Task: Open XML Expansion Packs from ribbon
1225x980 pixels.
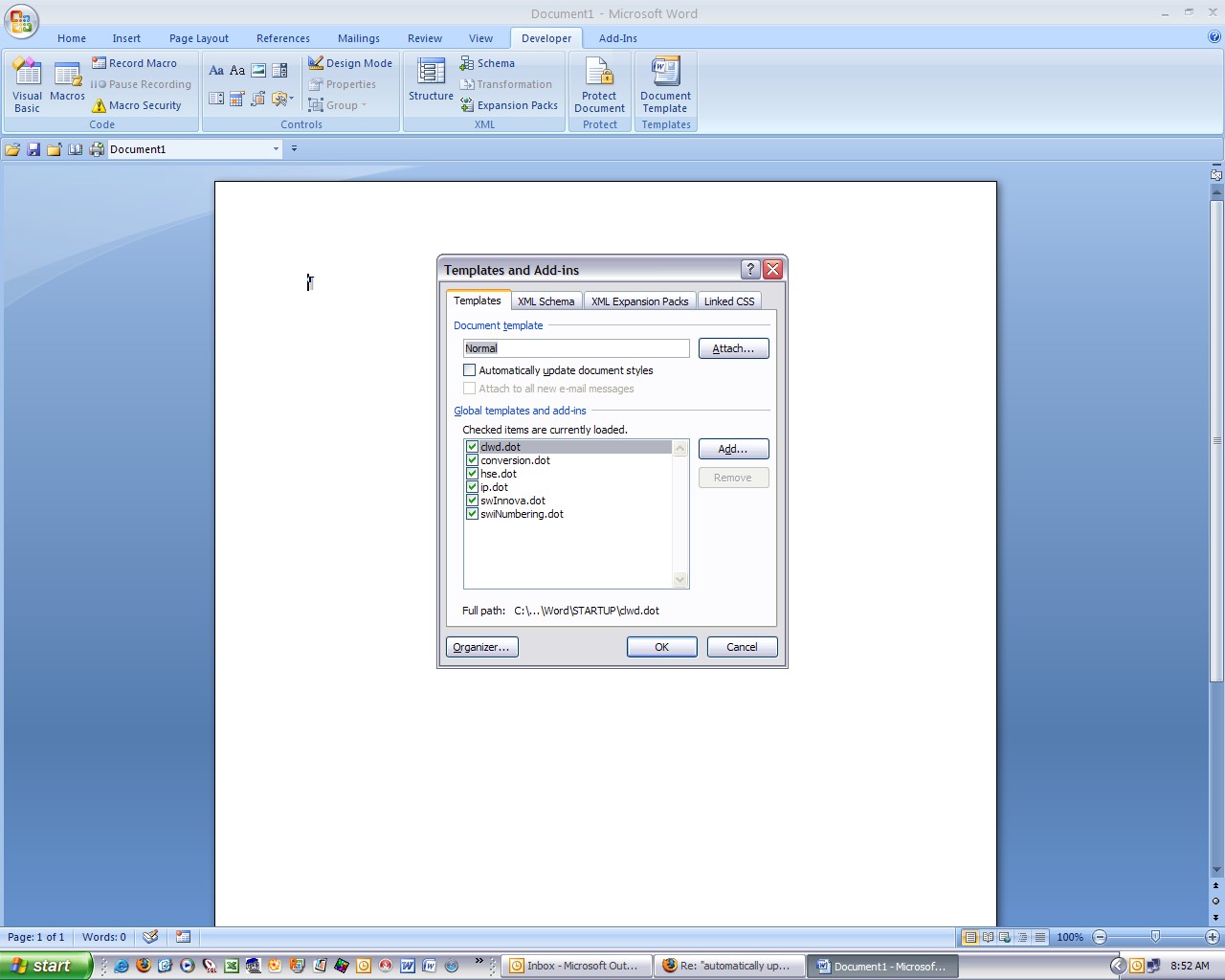Action: [x=508, y=105]
